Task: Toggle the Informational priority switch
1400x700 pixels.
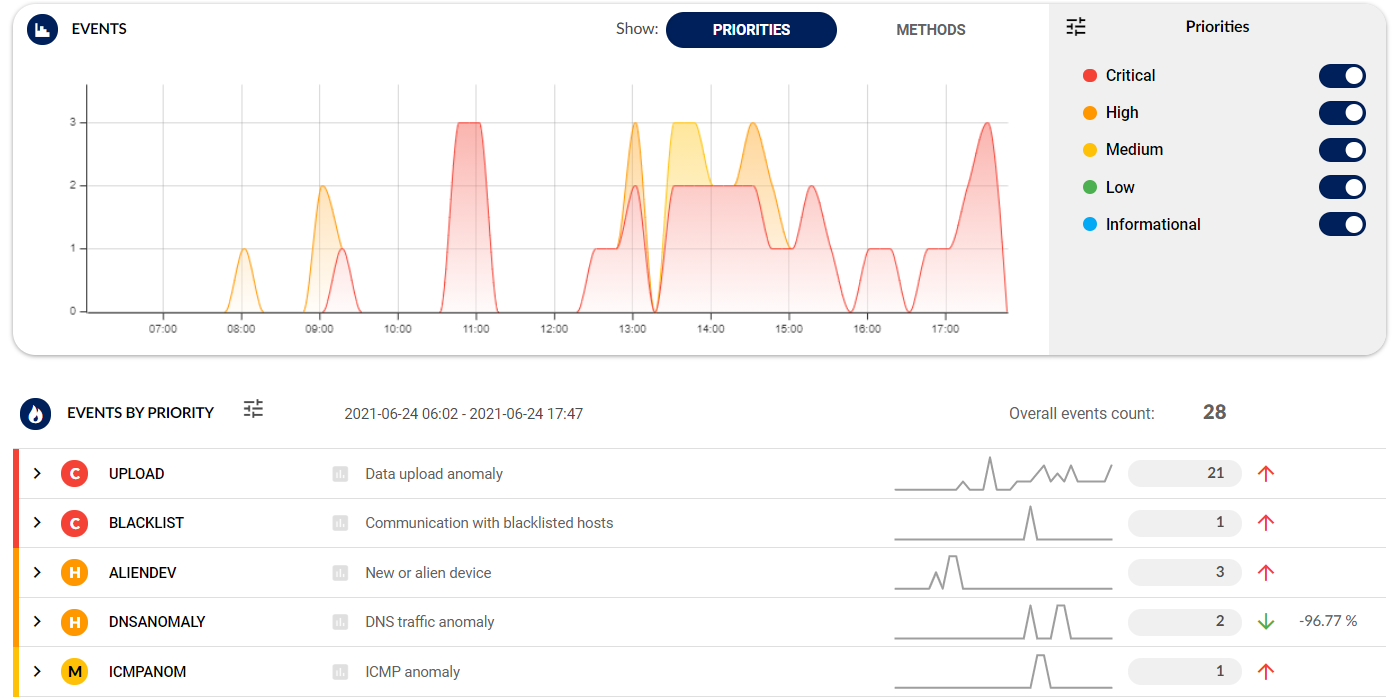Action: tap(1341, 224)
